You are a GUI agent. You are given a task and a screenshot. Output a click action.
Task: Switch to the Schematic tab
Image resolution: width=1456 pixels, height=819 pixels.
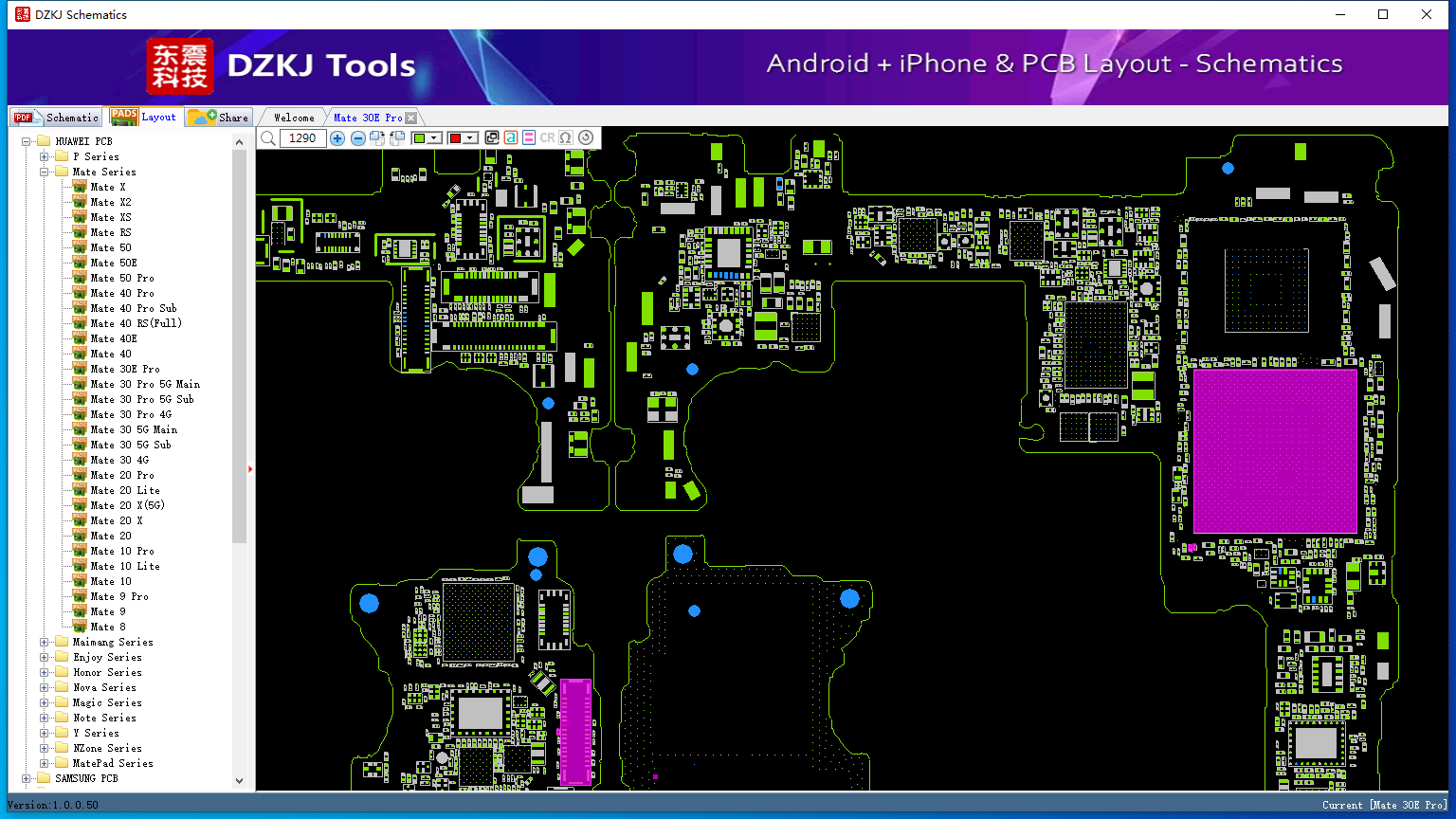(57, 118)
